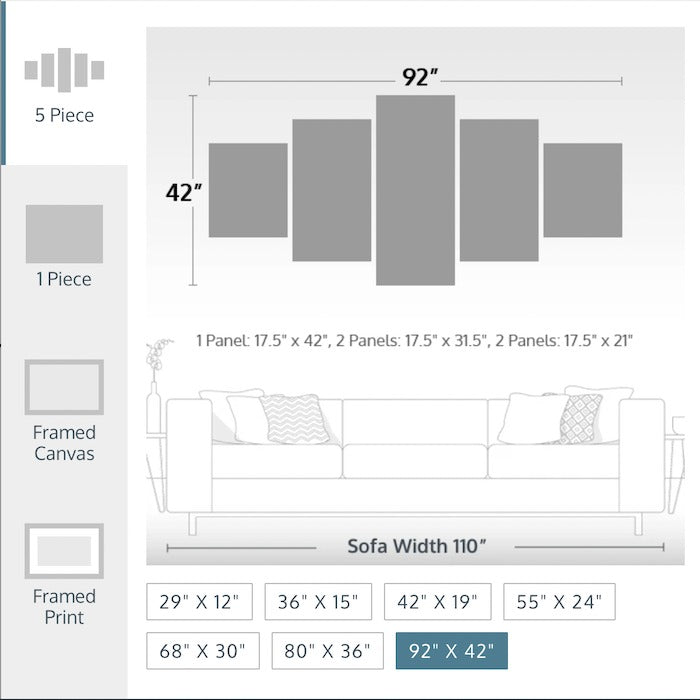Select size 29" X 12"
The height and width of the screenshot is (700, 700).
pyautogui.click(x=200, y=602)
